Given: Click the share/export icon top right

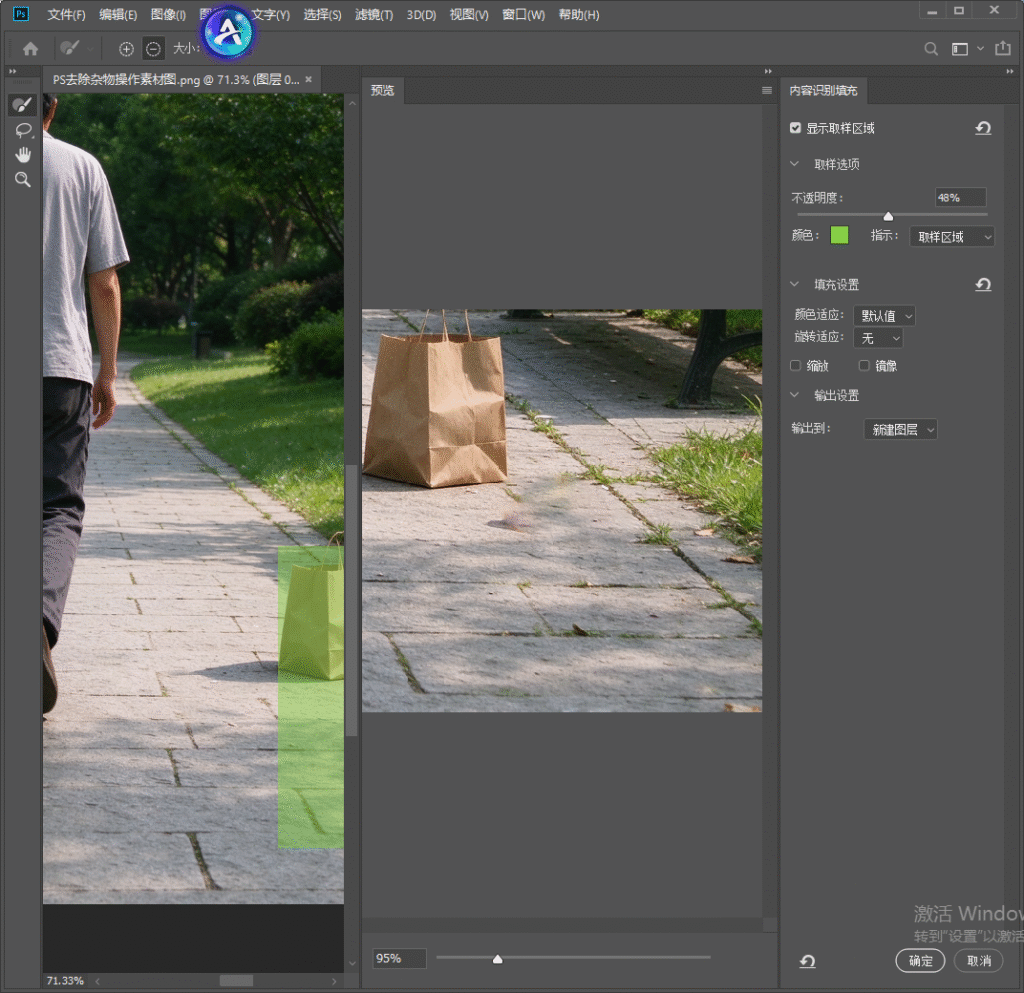Looking at the screenshot, I should (1002, 48).
